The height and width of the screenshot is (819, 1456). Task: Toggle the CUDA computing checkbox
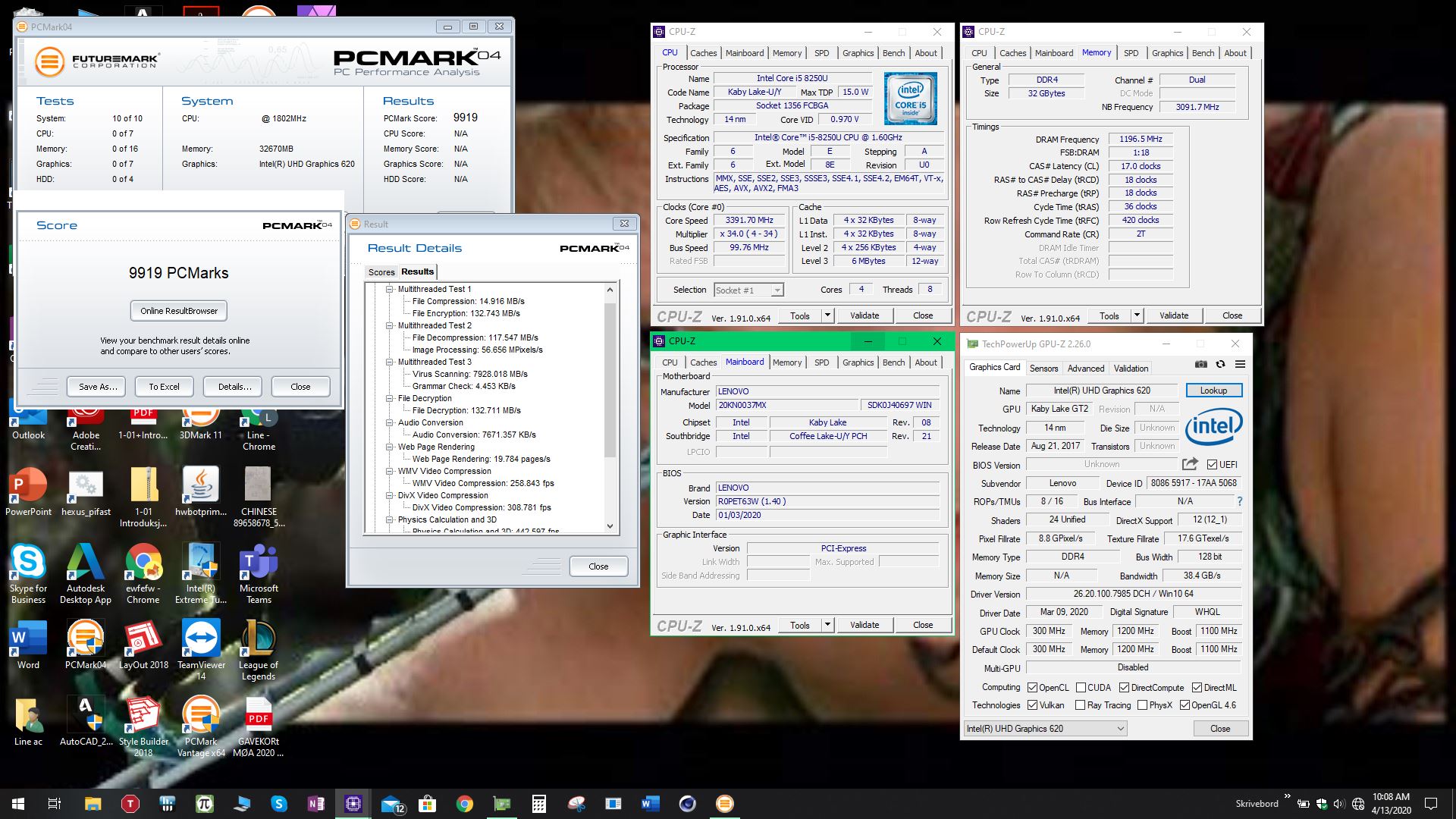[x=1081, y=688]
